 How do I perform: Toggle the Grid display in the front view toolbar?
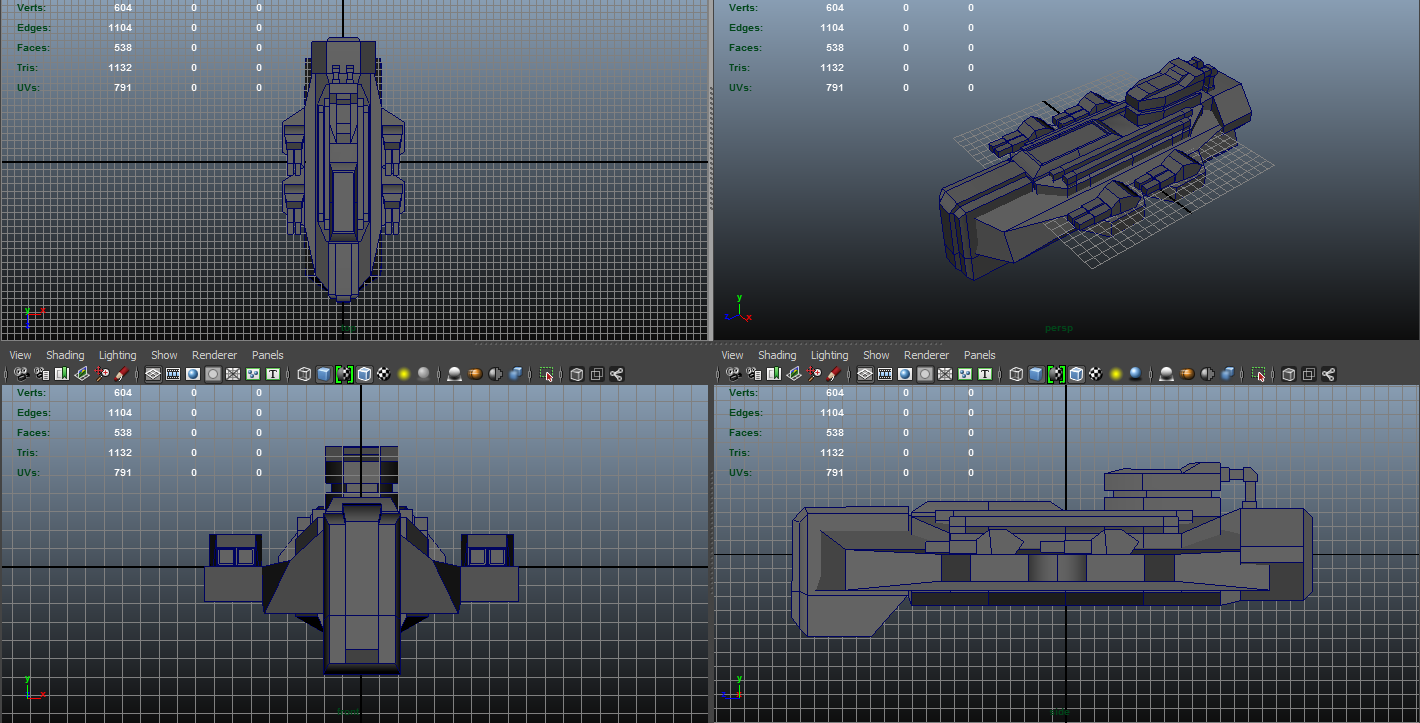coord(153,374)
